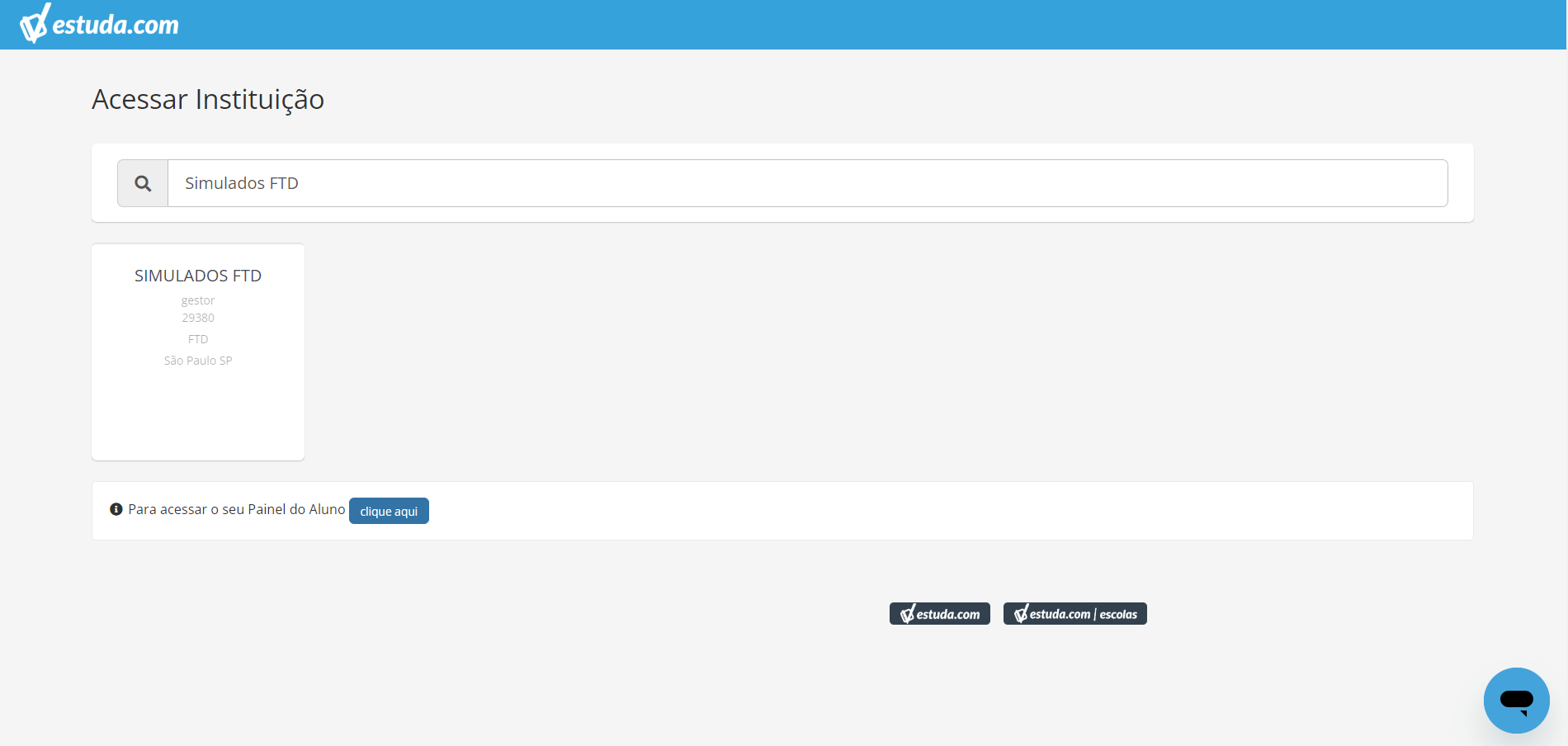1568x746 pixels.
Task: Open the chat support bubble
Action: [1516, 701]
